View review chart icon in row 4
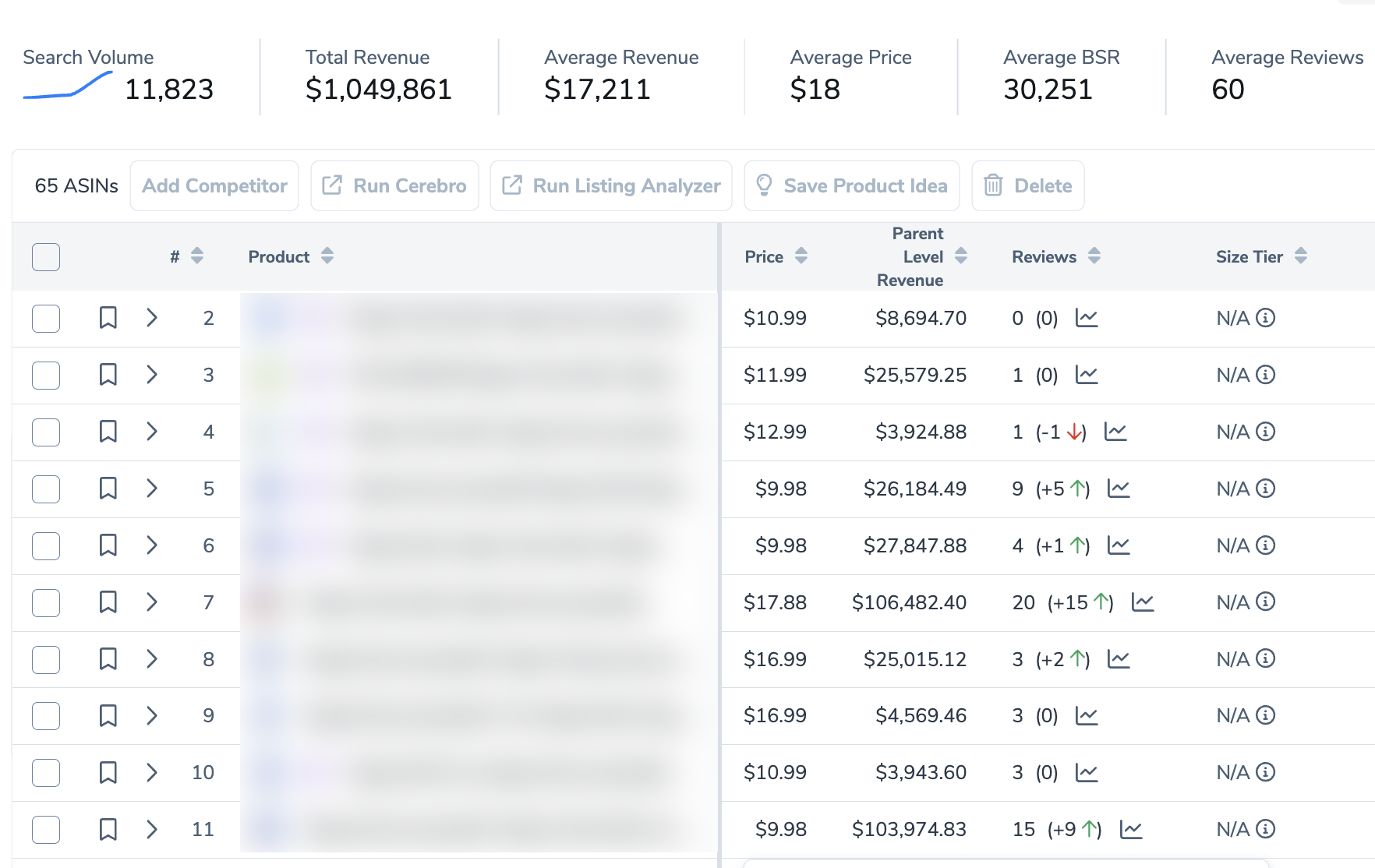Image resolution: width=1375 pixels, height=868 pixels. [x=1115, y=432]
